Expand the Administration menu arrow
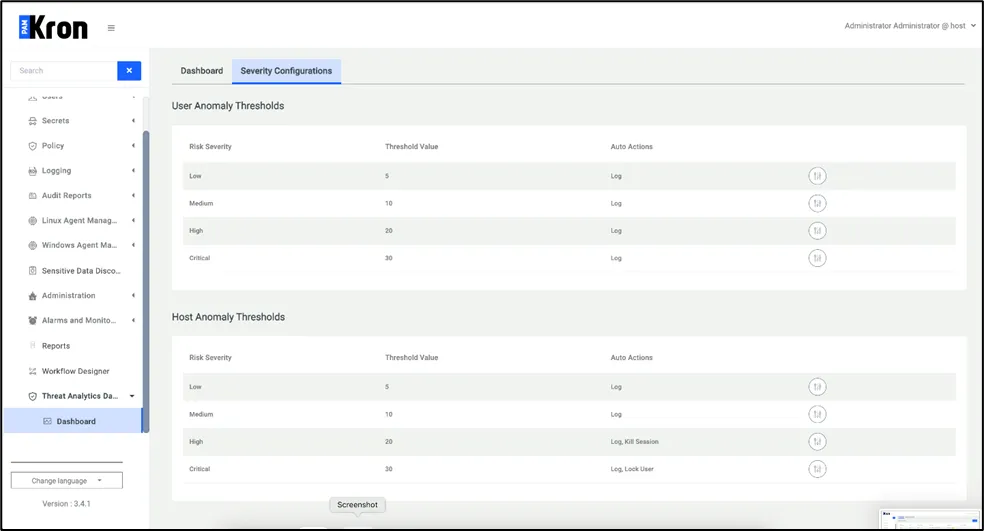The image size is (984, 531). click(x=133, y=295)
